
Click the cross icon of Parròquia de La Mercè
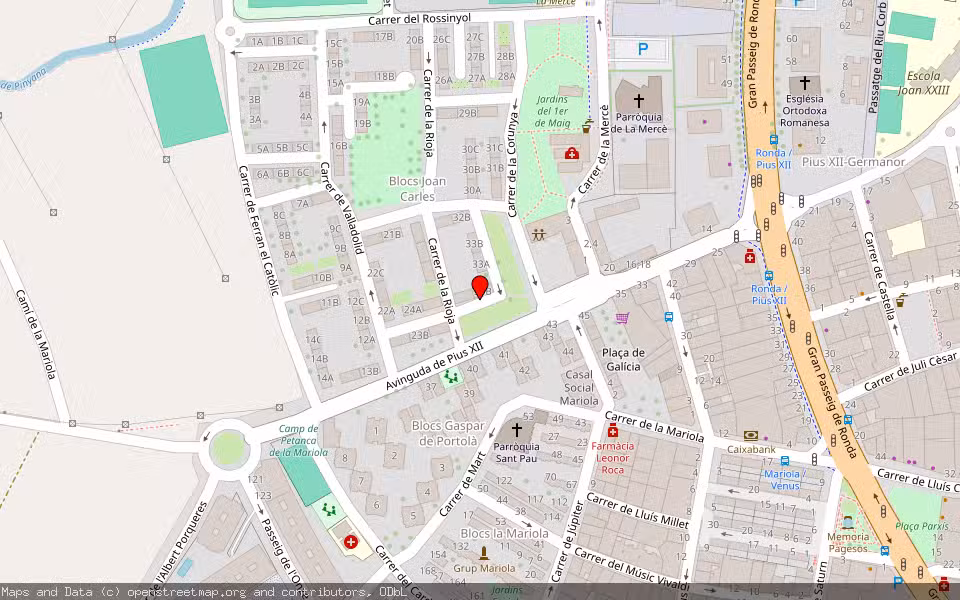639,100
